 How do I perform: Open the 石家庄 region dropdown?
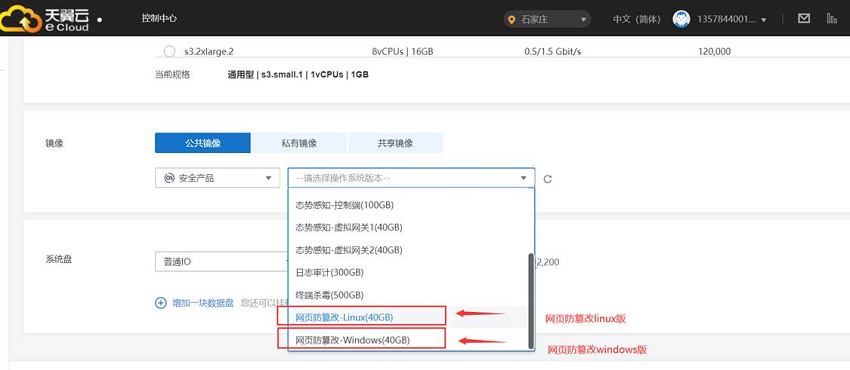pos(546,20)
